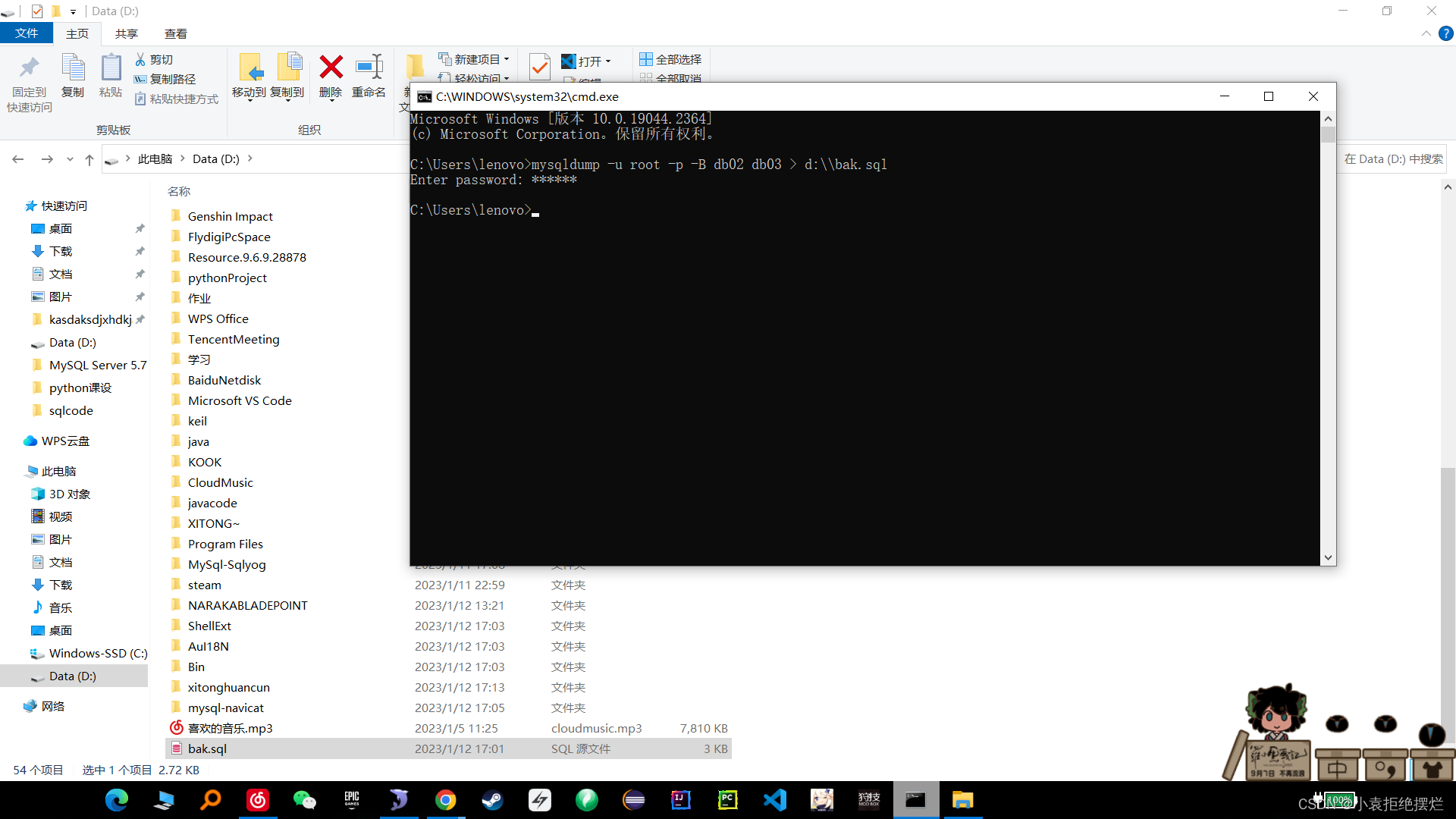Click the 名称 column header
Screen dimensions: 1456x819
pos(180,191)
